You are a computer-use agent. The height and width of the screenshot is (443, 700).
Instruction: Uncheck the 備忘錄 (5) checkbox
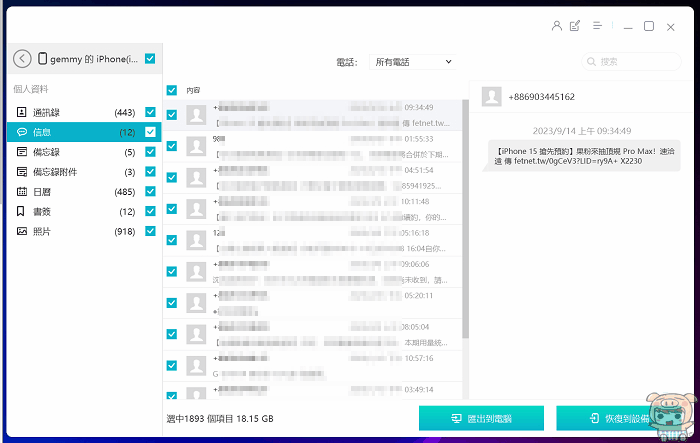coord(150,152)
